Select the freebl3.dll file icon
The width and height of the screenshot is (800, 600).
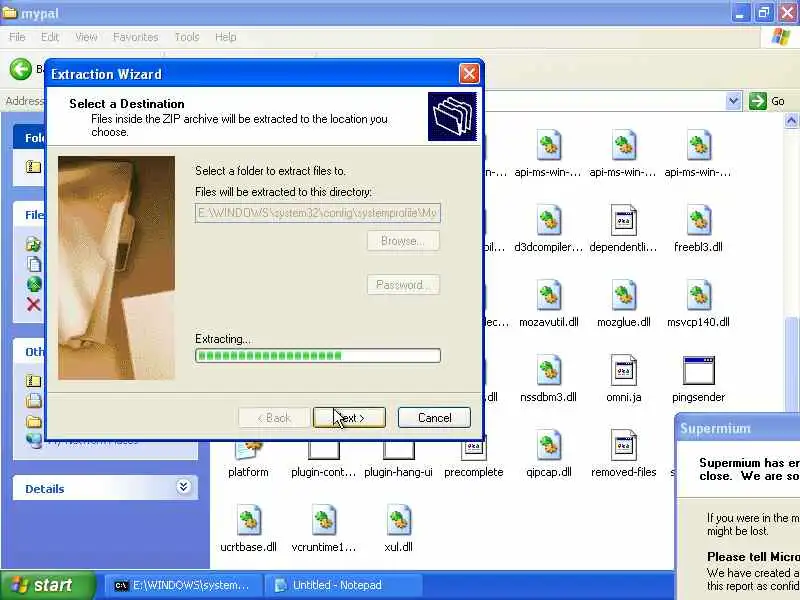[698, 220]
